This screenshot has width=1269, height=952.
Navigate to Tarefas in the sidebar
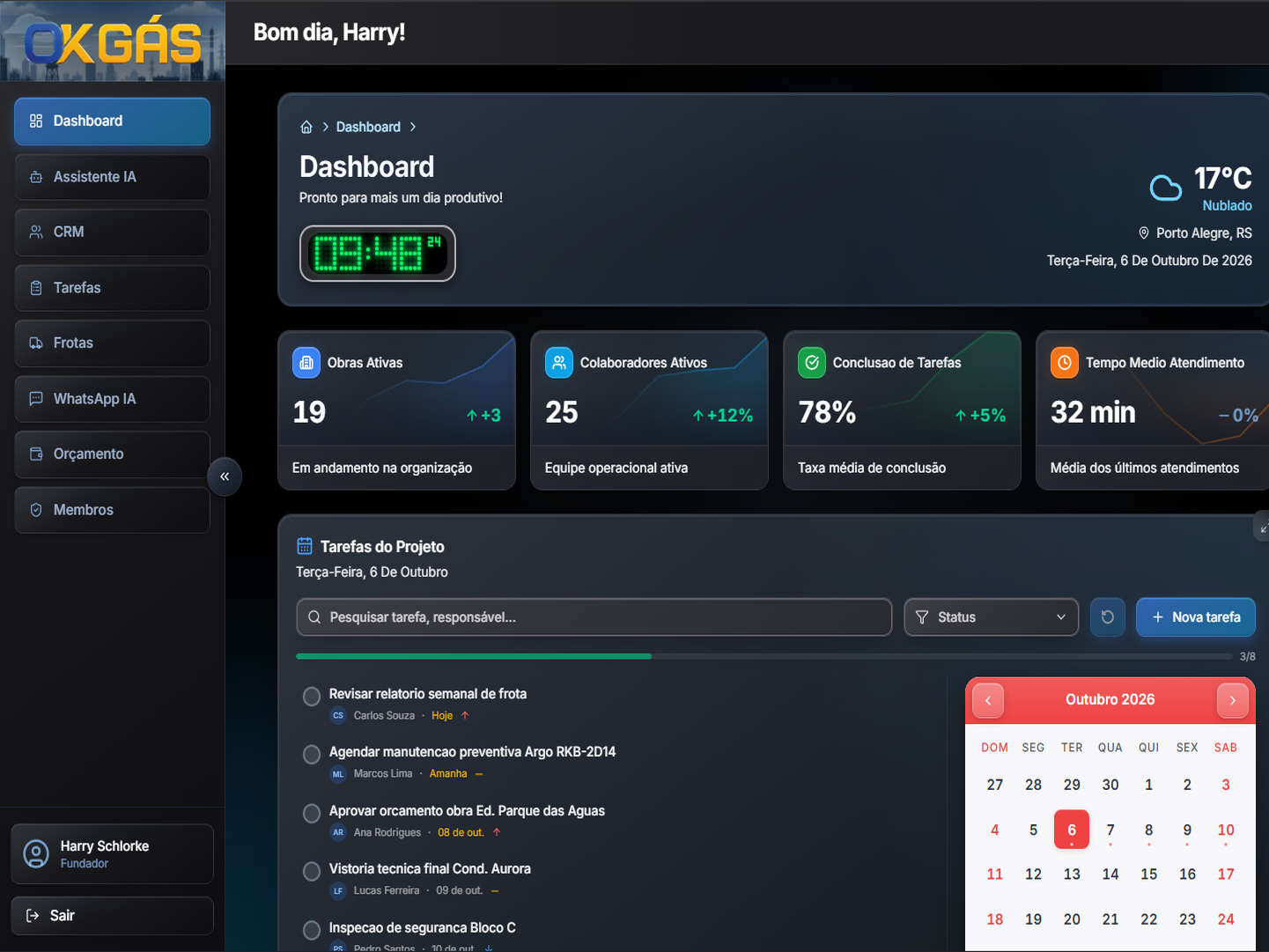113,288
